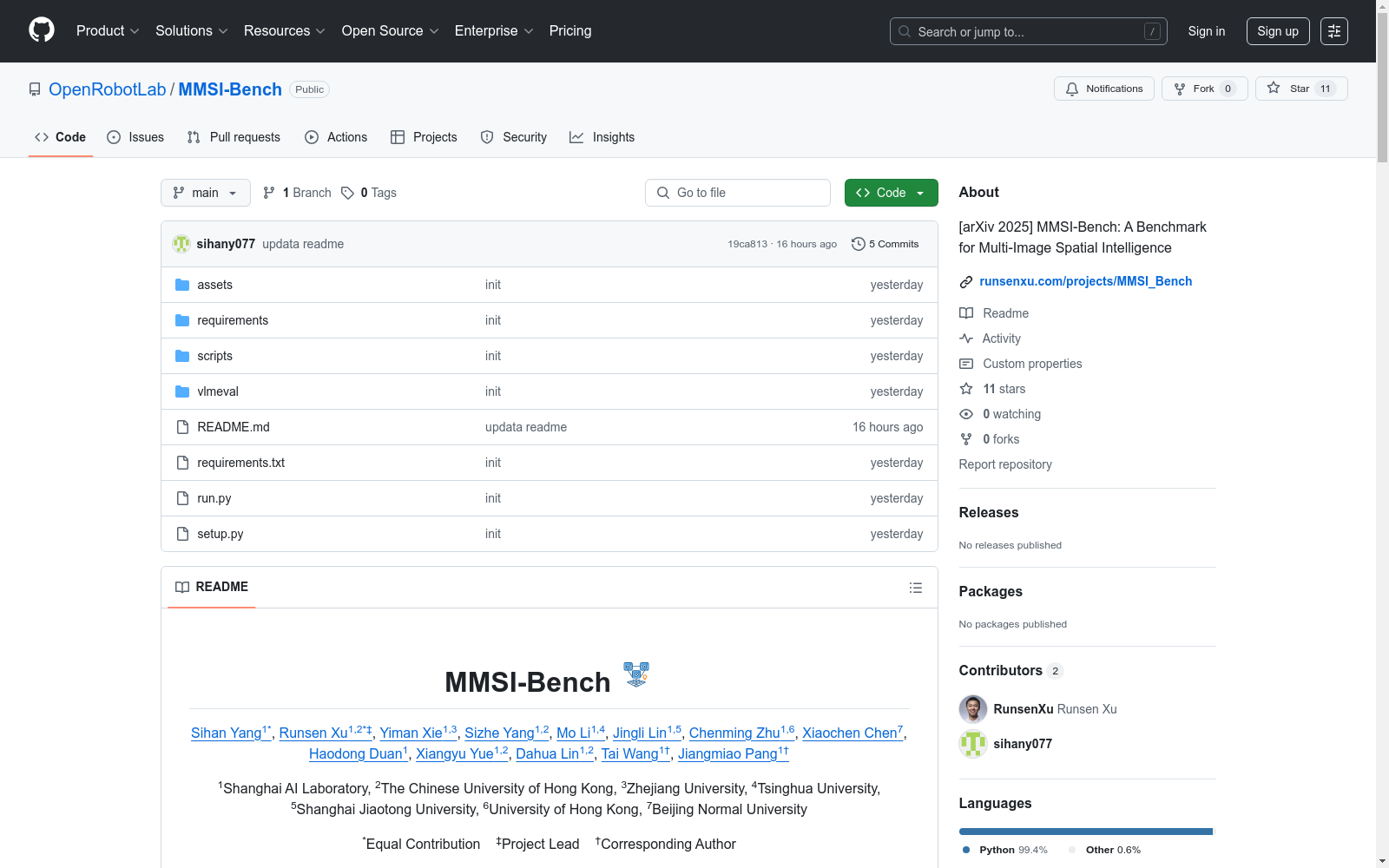Switch to the Insights tab
Image resolution: width=1389 pixels, height=868 pixels.
point(602,137)
